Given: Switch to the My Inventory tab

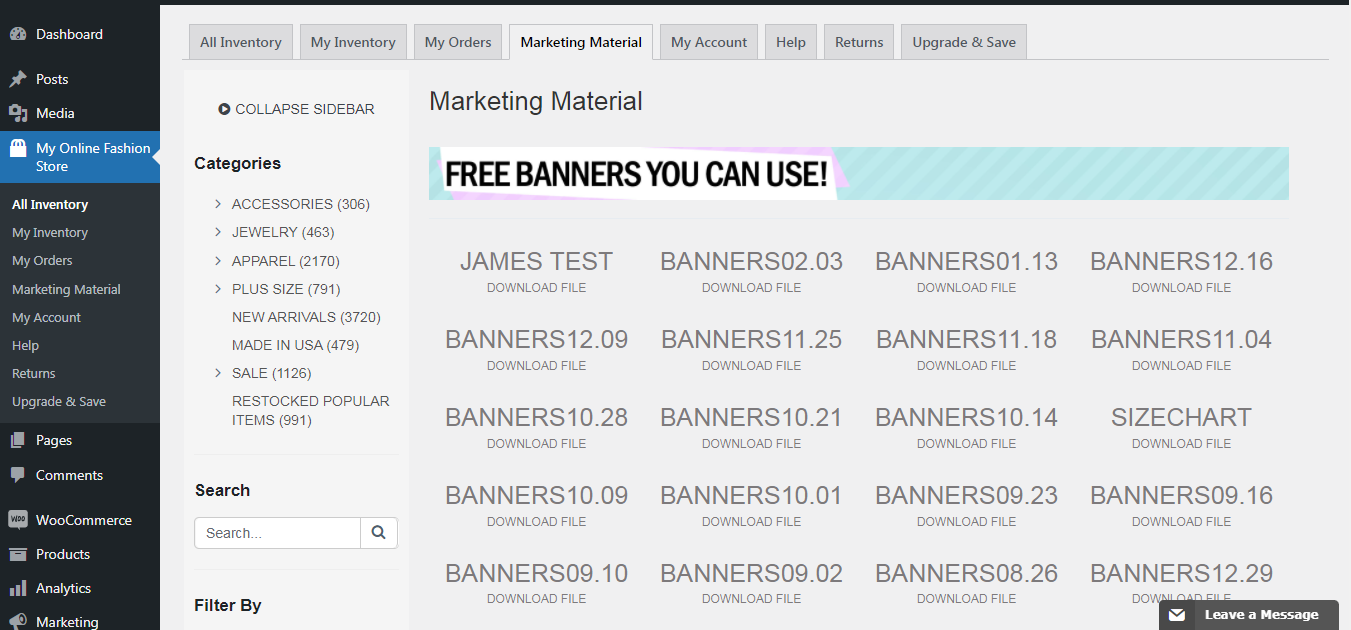Looking at the screenshot, I should pos(353,42).
